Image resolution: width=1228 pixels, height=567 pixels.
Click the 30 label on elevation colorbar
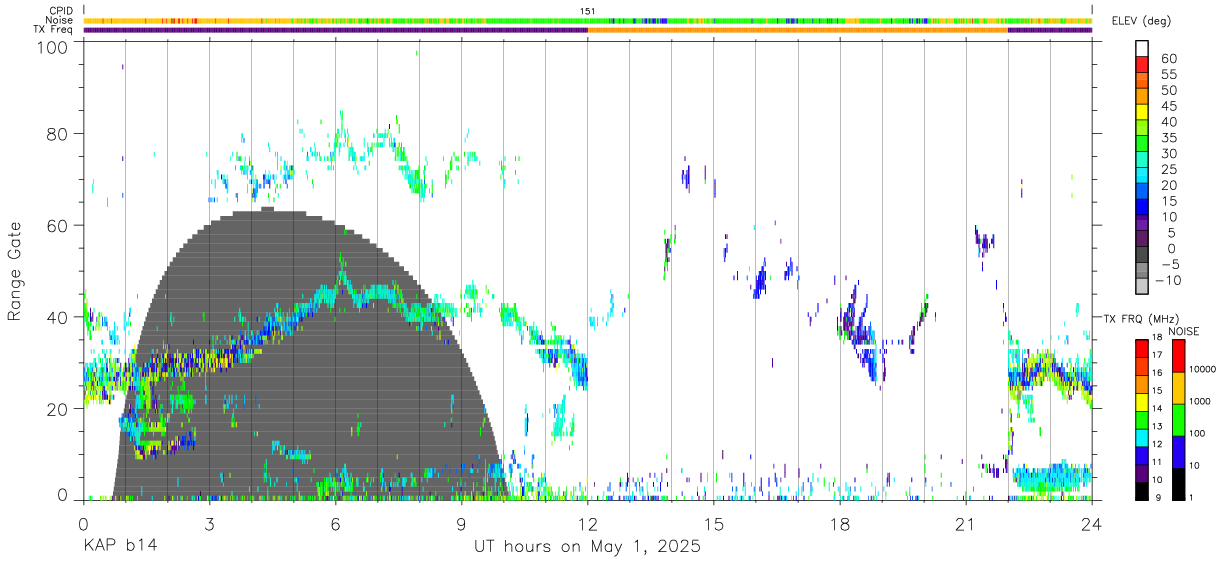click(x=1168, y=154)
